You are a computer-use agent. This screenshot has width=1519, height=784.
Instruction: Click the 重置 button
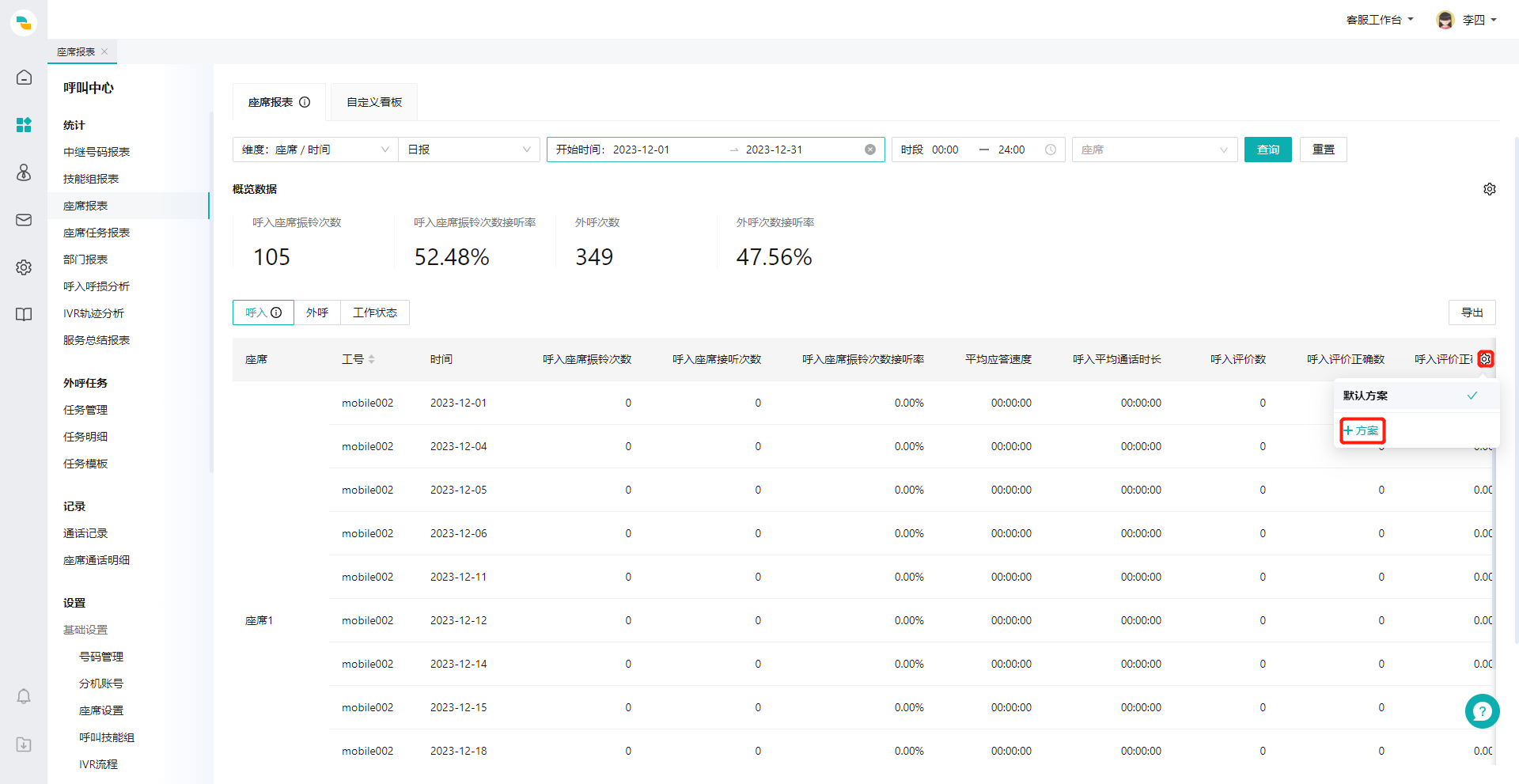(1324, 150)
